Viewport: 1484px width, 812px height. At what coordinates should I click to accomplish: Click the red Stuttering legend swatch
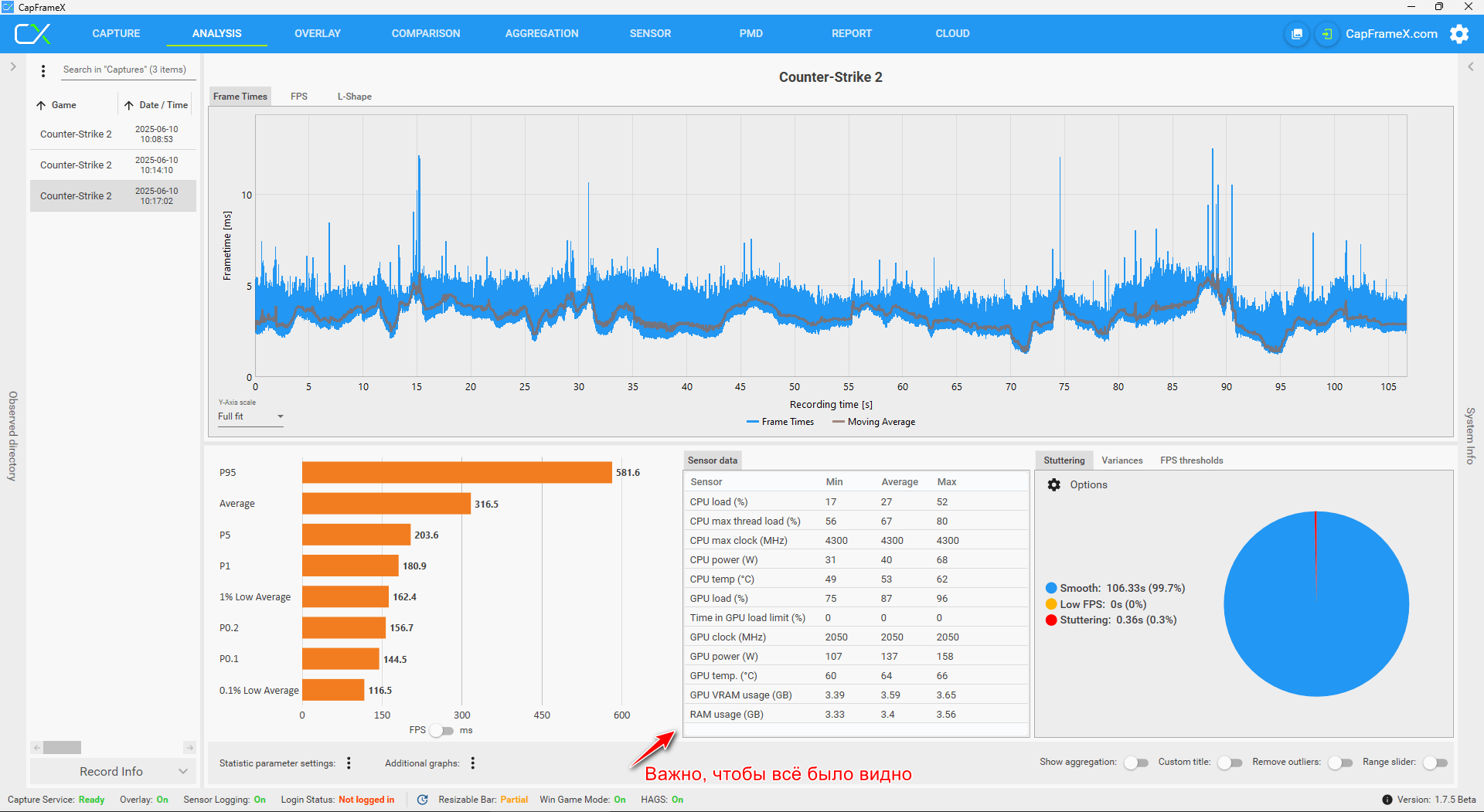(x=1051, y=620)
